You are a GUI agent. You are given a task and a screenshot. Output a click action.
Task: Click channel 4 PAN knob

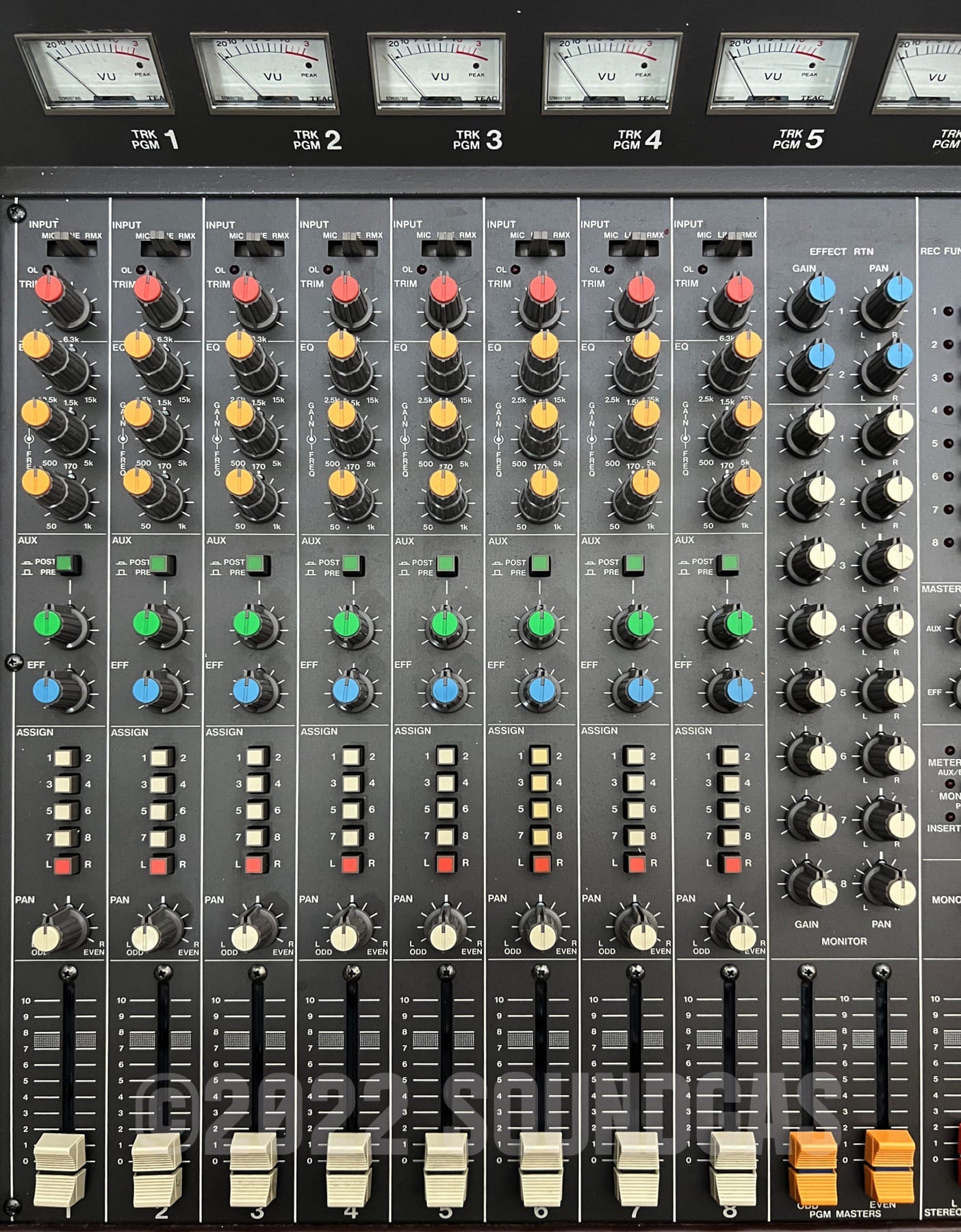point(346,935)
